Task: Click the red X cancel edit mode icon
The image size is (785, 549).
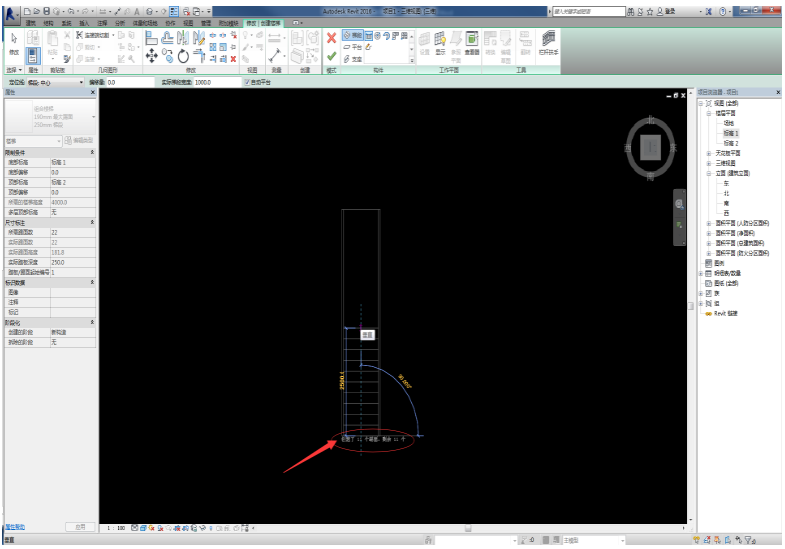Action: click(331, 37)
